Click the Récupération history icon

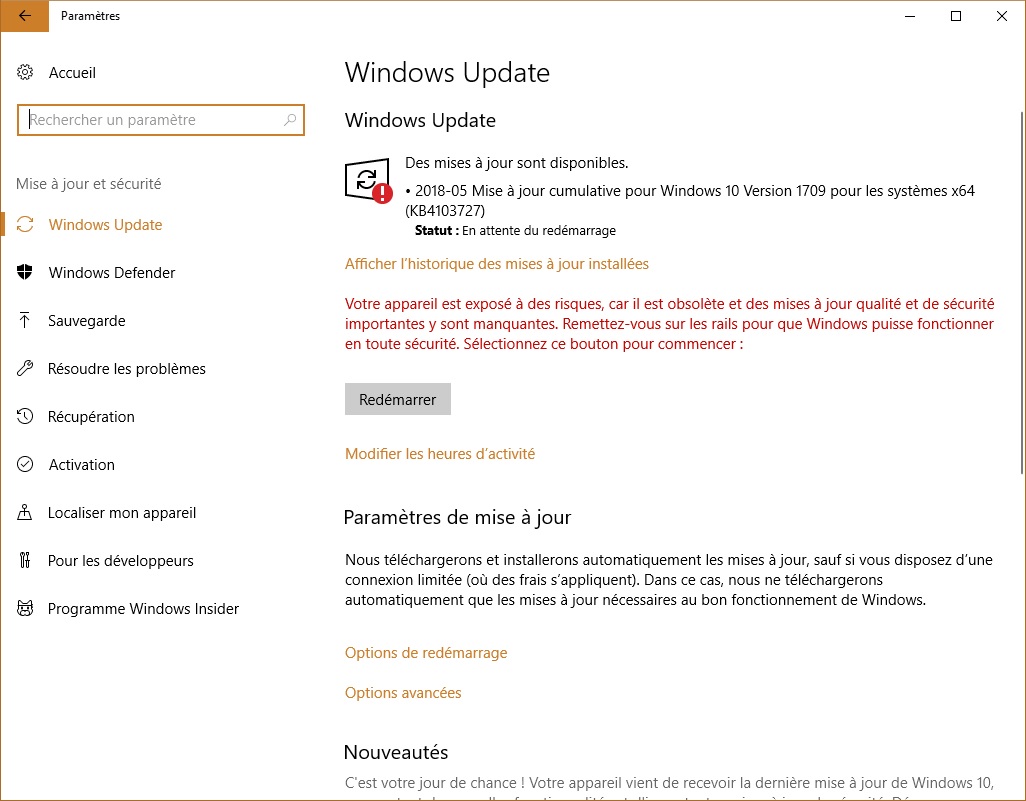tap(26, 417)
